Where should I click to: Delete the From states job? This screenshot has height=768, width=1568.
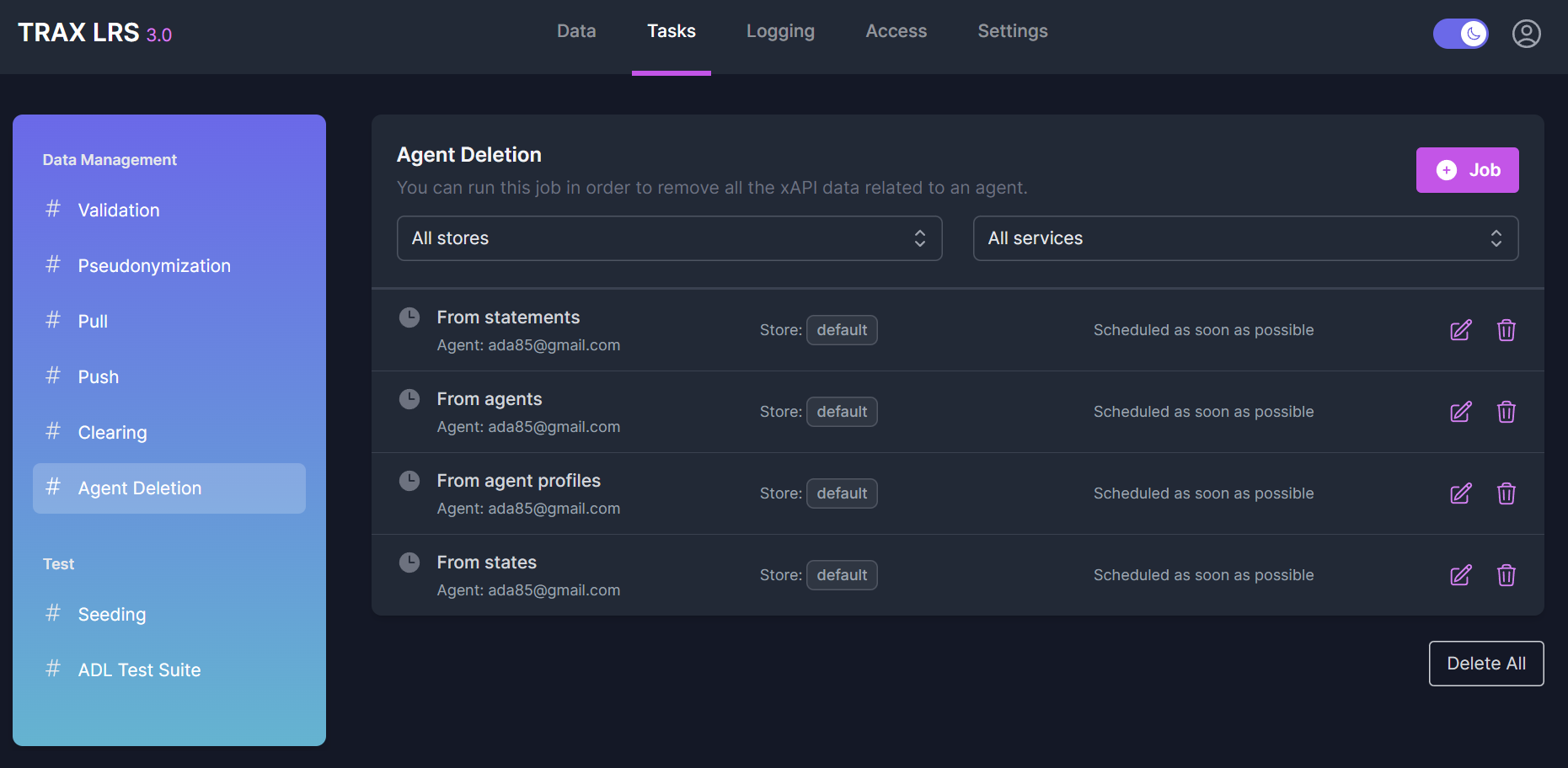click(1506, 575)
